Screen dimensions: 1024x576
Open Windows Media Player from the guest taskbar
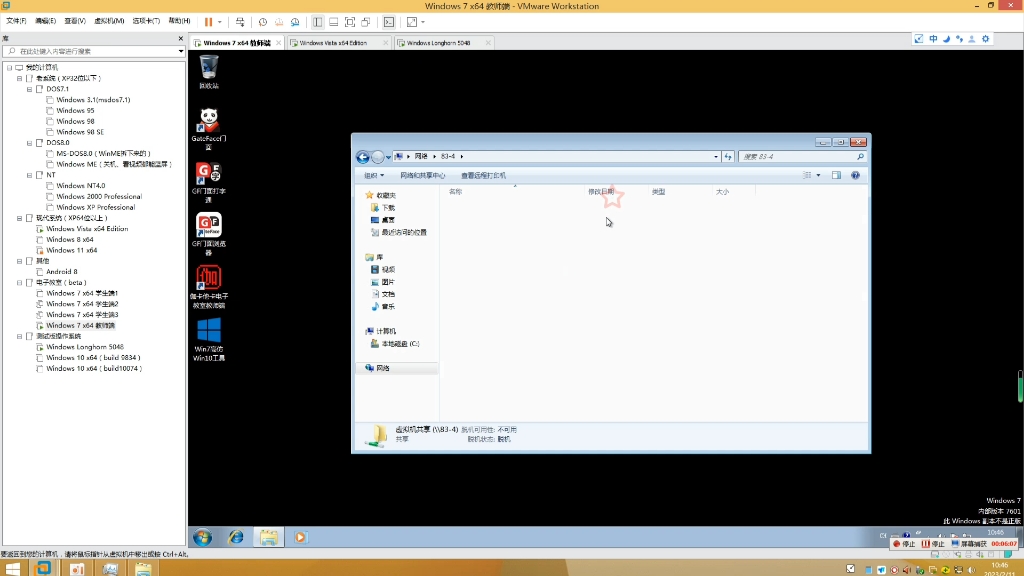(x=300, y=537)
